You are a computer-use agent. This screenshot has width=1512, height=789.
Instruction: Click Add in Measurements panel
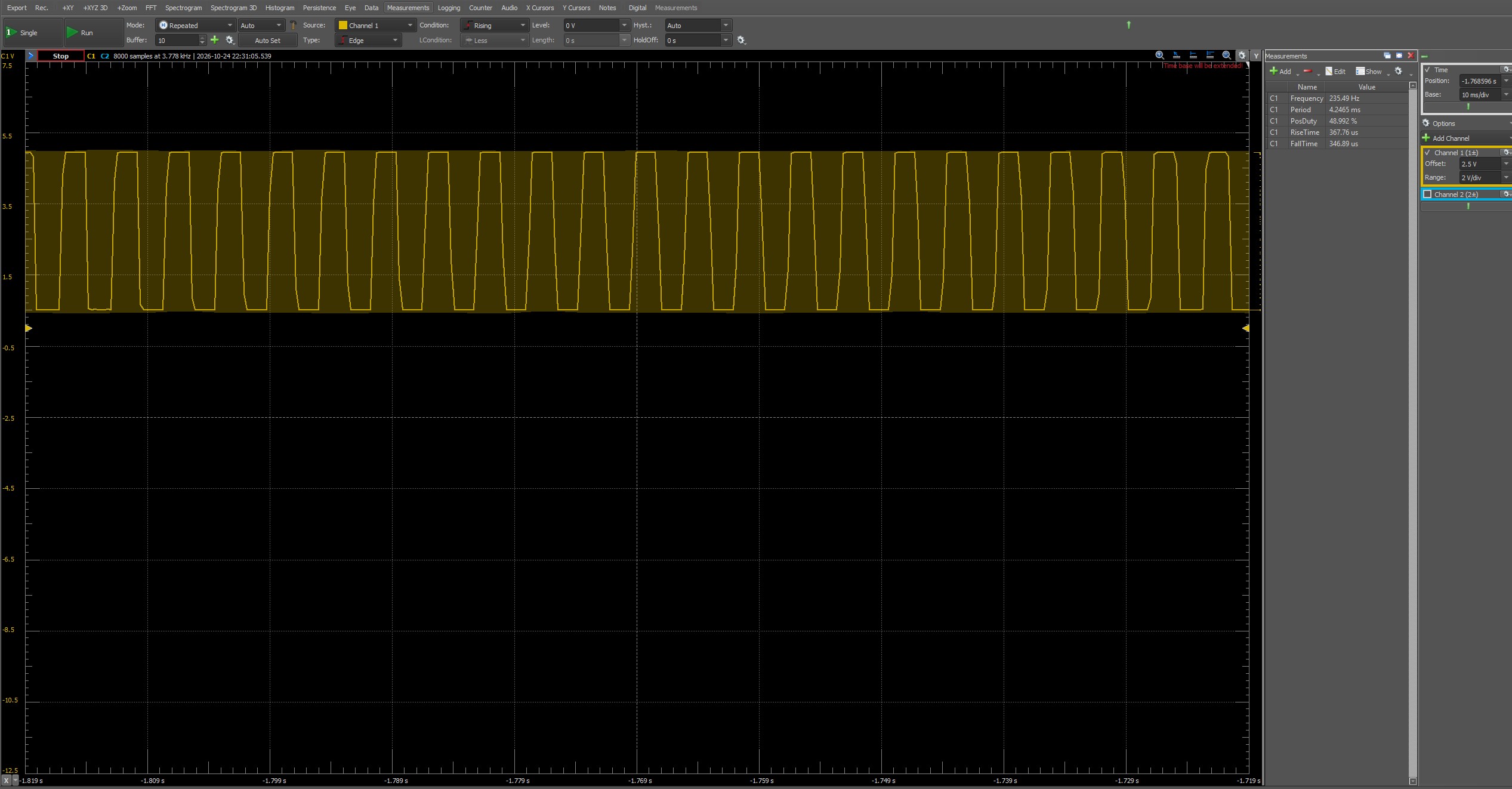click(1280, 71)
